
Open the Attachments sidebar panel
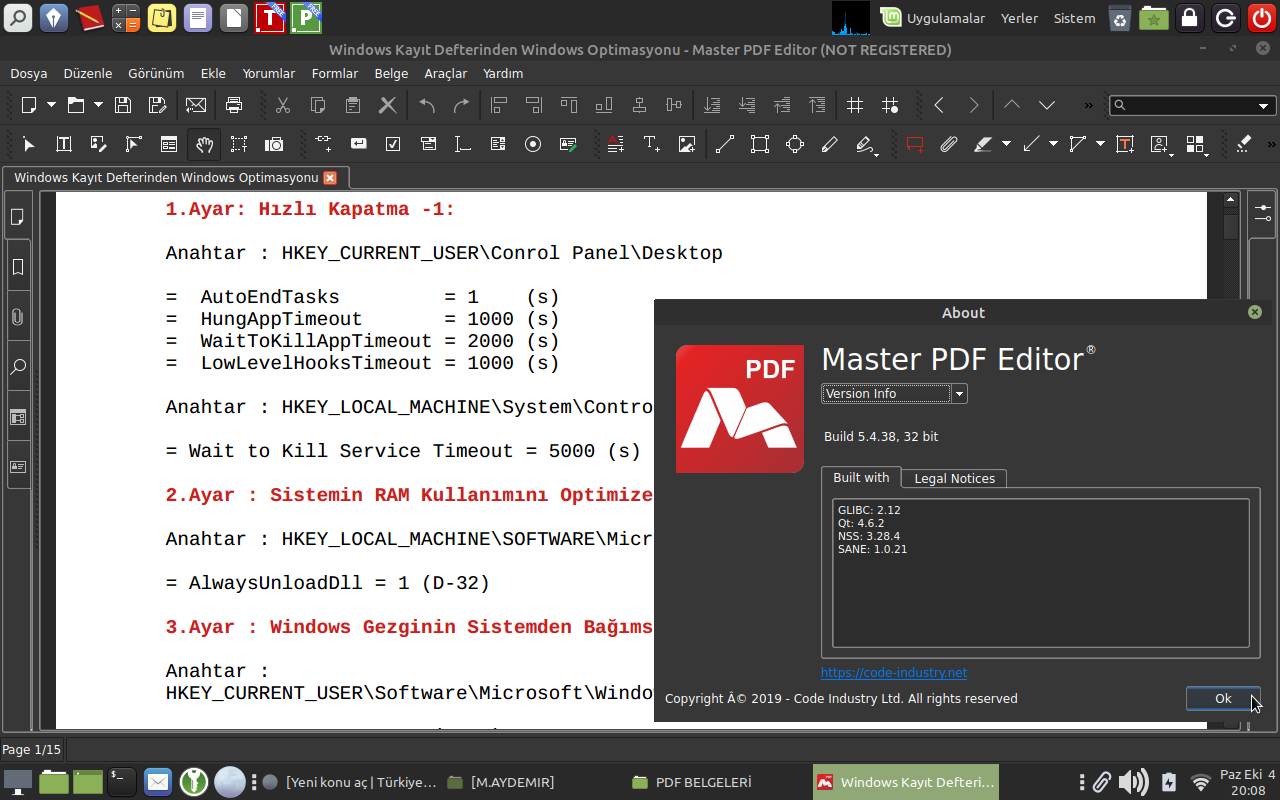[17, 317]
